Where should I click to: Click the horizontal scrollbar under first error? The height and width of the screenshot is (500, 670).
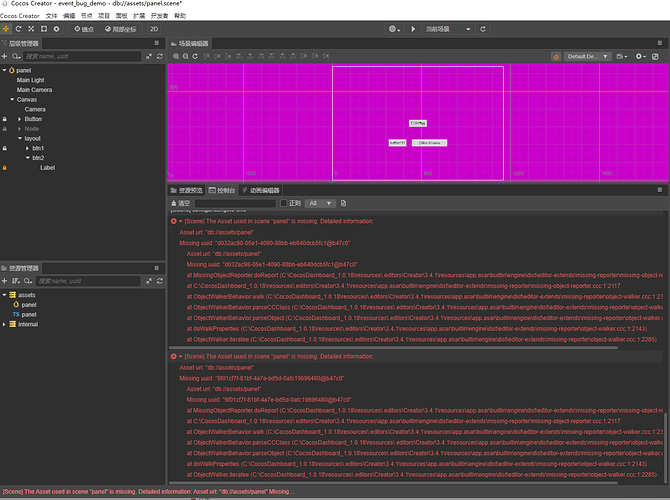click(393, 348)
